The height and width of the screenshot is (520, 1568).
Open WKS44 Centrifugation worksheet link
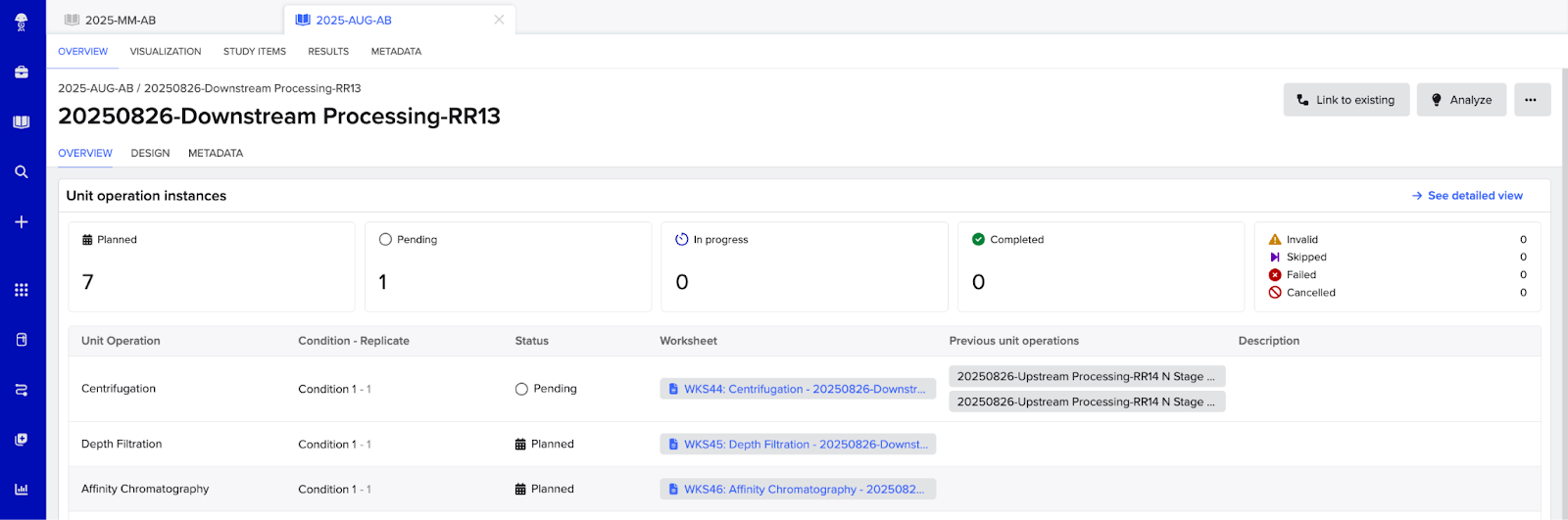798,389
